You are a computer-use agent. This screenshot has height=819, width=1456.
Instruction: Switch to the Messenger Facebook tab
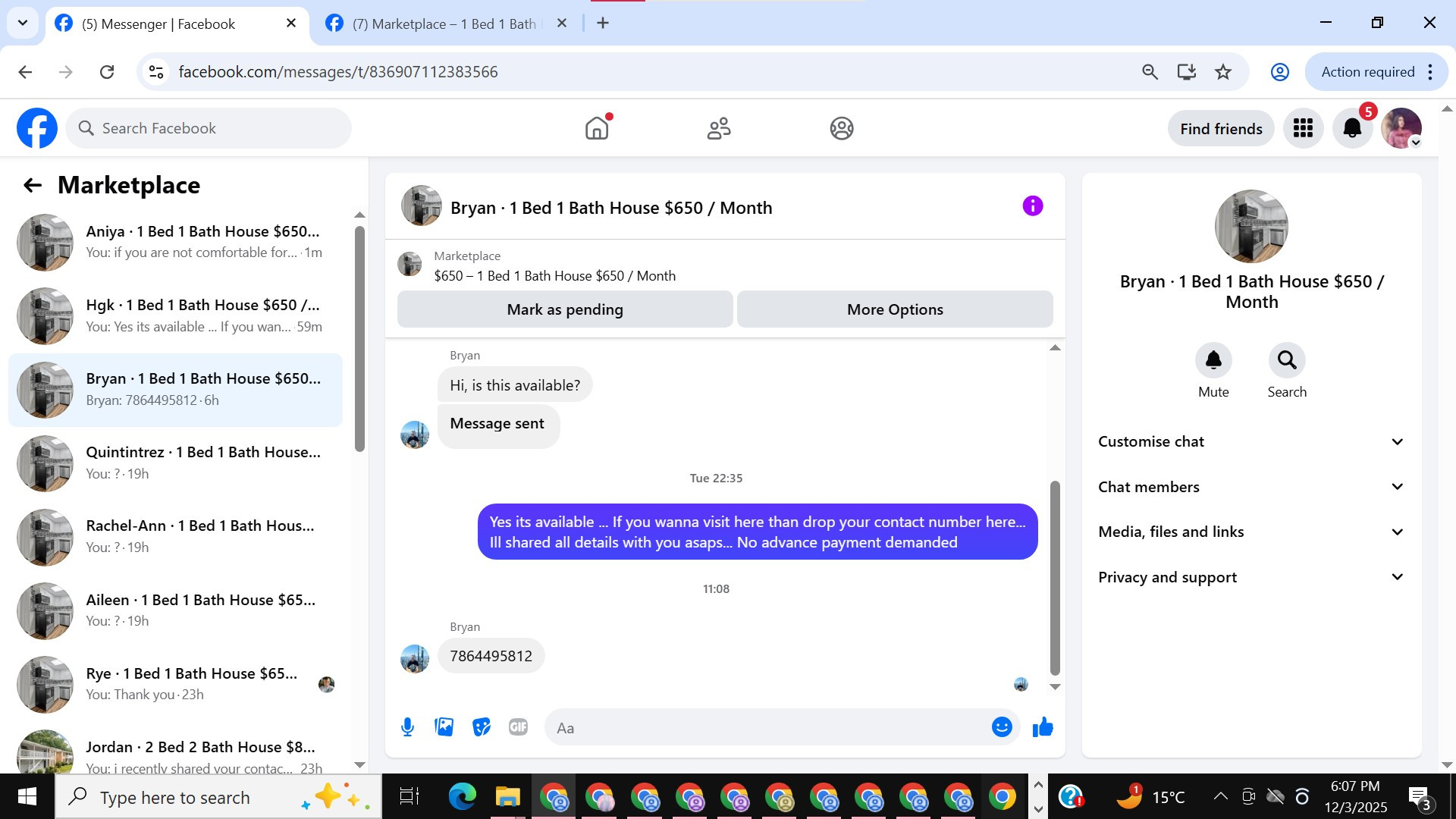177,24
